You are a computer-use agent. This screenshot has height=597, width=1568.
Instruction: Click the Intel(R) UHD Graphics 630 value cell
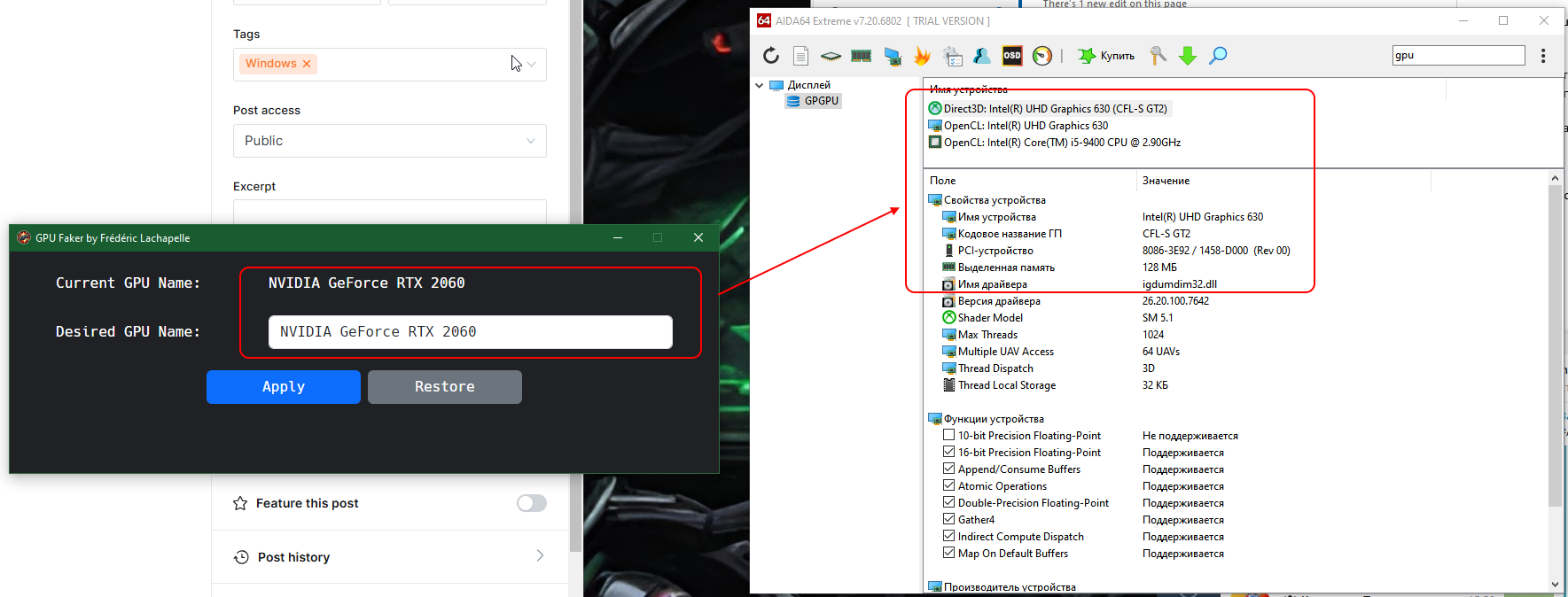[1203, 217]
